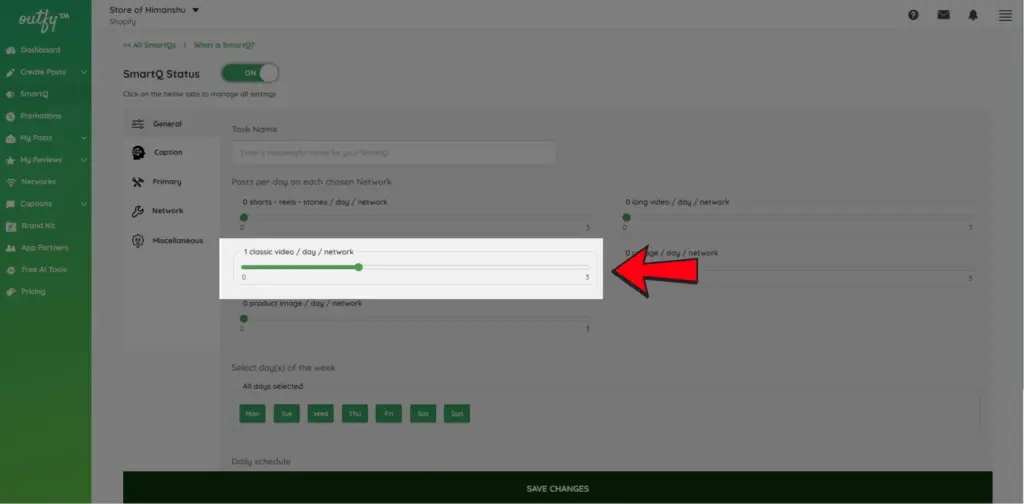Expand the Store of Himanshu dropdown

coord(196,10)
